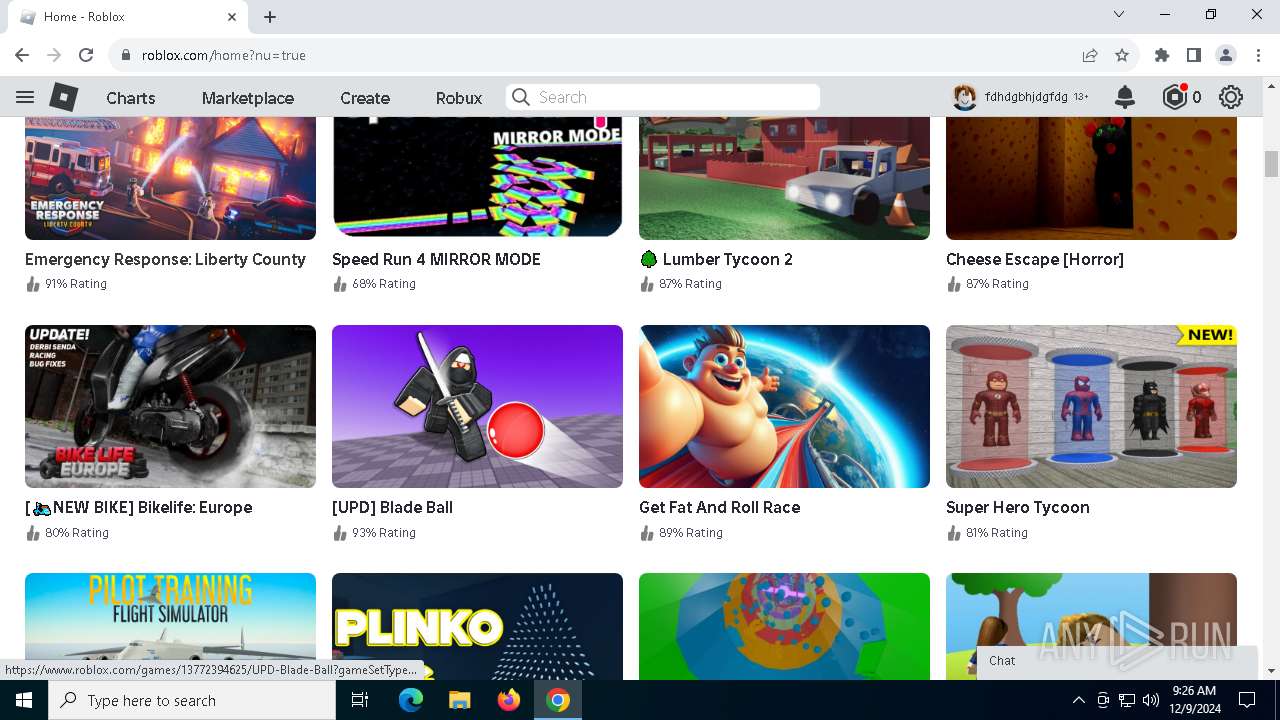Viewport: 1280px width, 720px height.
Task: Click the user avatar fdhdgbhjdgfdg
Action: (x=964, y=97)
